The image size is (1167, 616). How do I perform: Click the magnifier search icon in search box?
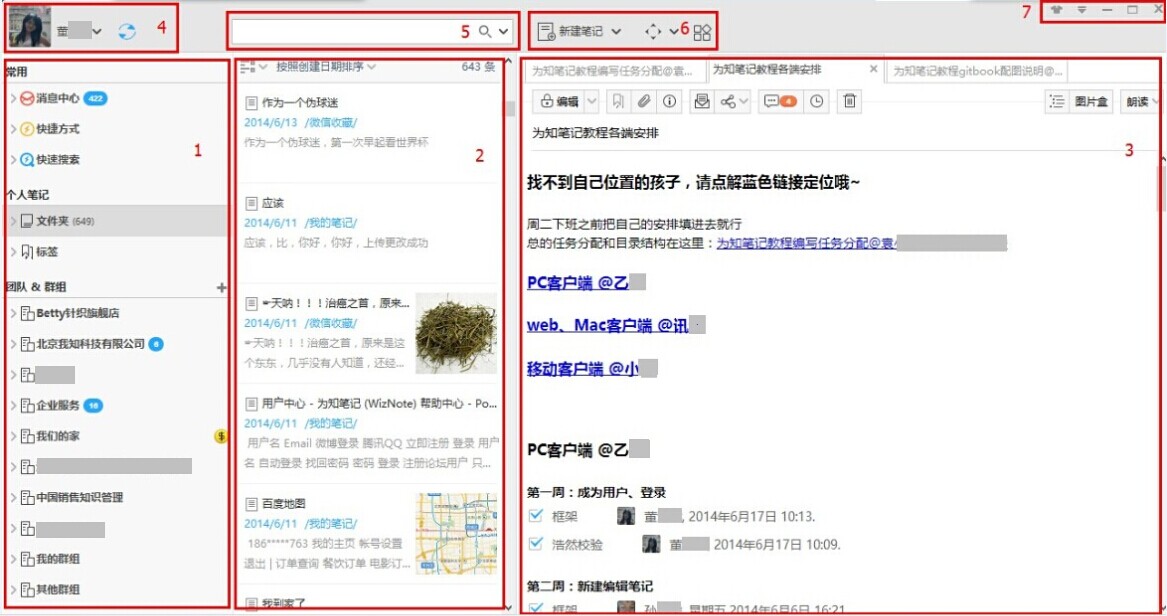[485, 31]
